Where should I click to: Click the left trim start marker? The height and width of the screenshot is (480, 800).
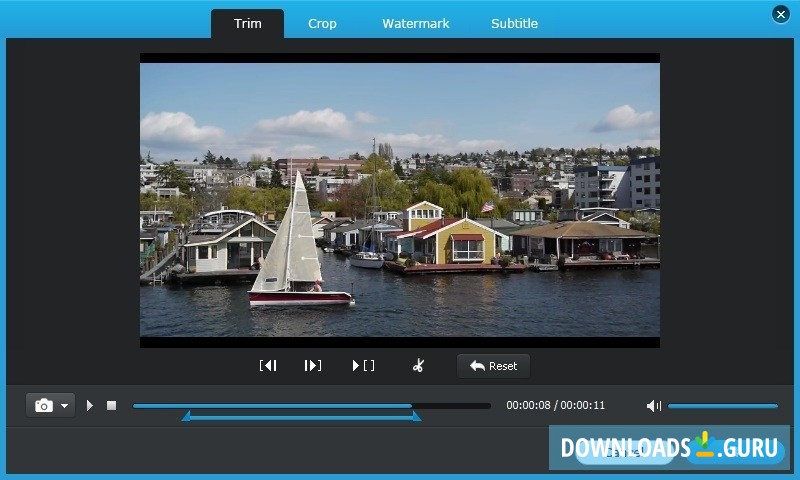[187, 416]
